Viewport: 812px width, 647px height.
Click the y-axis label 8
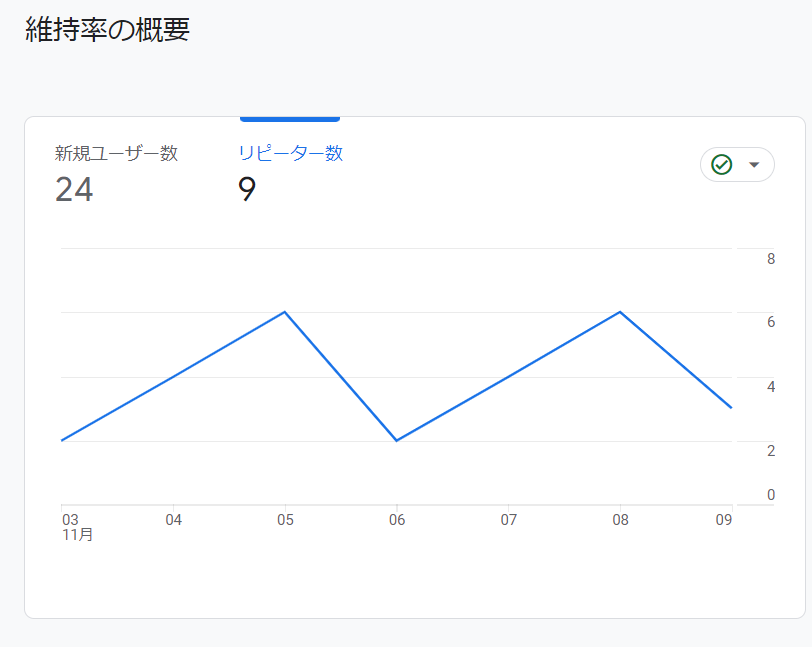tap(771, 258)
